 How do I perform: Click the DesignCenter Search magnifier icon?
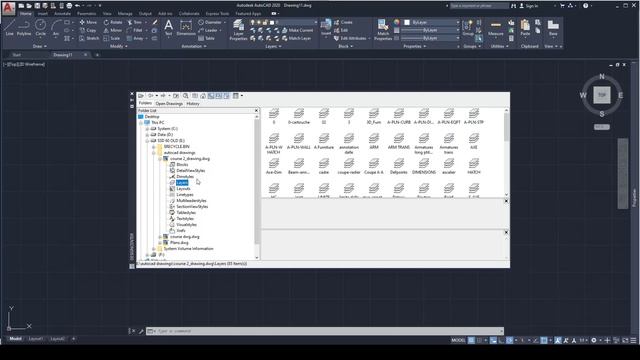186,96
